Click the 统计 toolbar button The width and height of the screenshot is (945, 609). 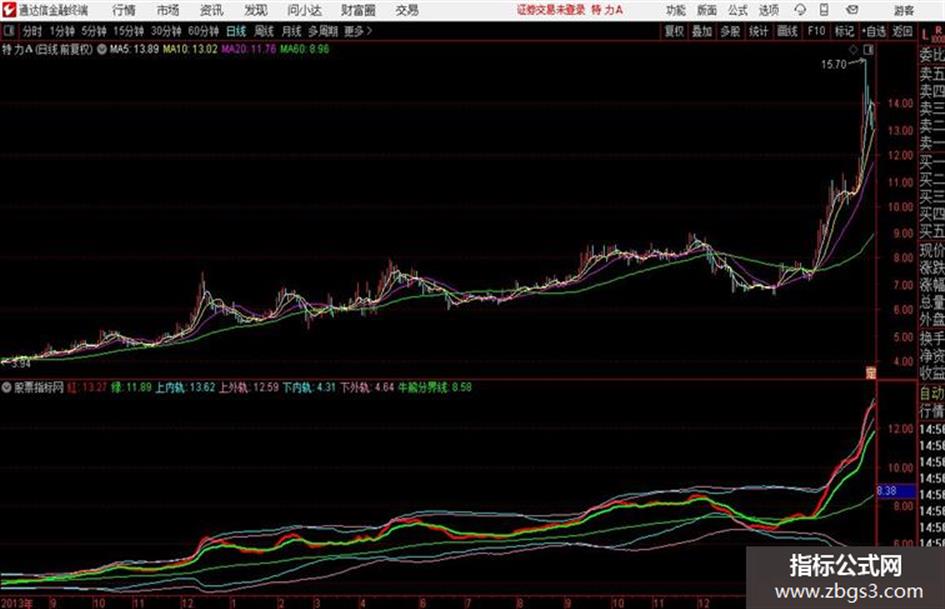[758, 31]
